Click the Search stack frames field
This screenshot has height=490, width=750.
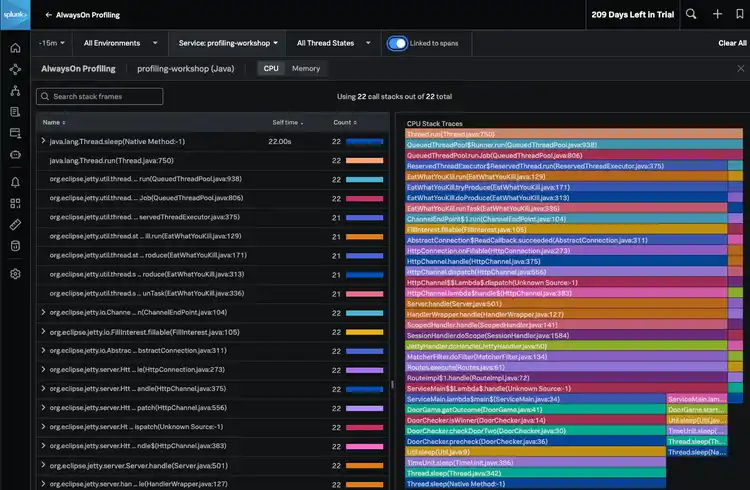(100, 96)
